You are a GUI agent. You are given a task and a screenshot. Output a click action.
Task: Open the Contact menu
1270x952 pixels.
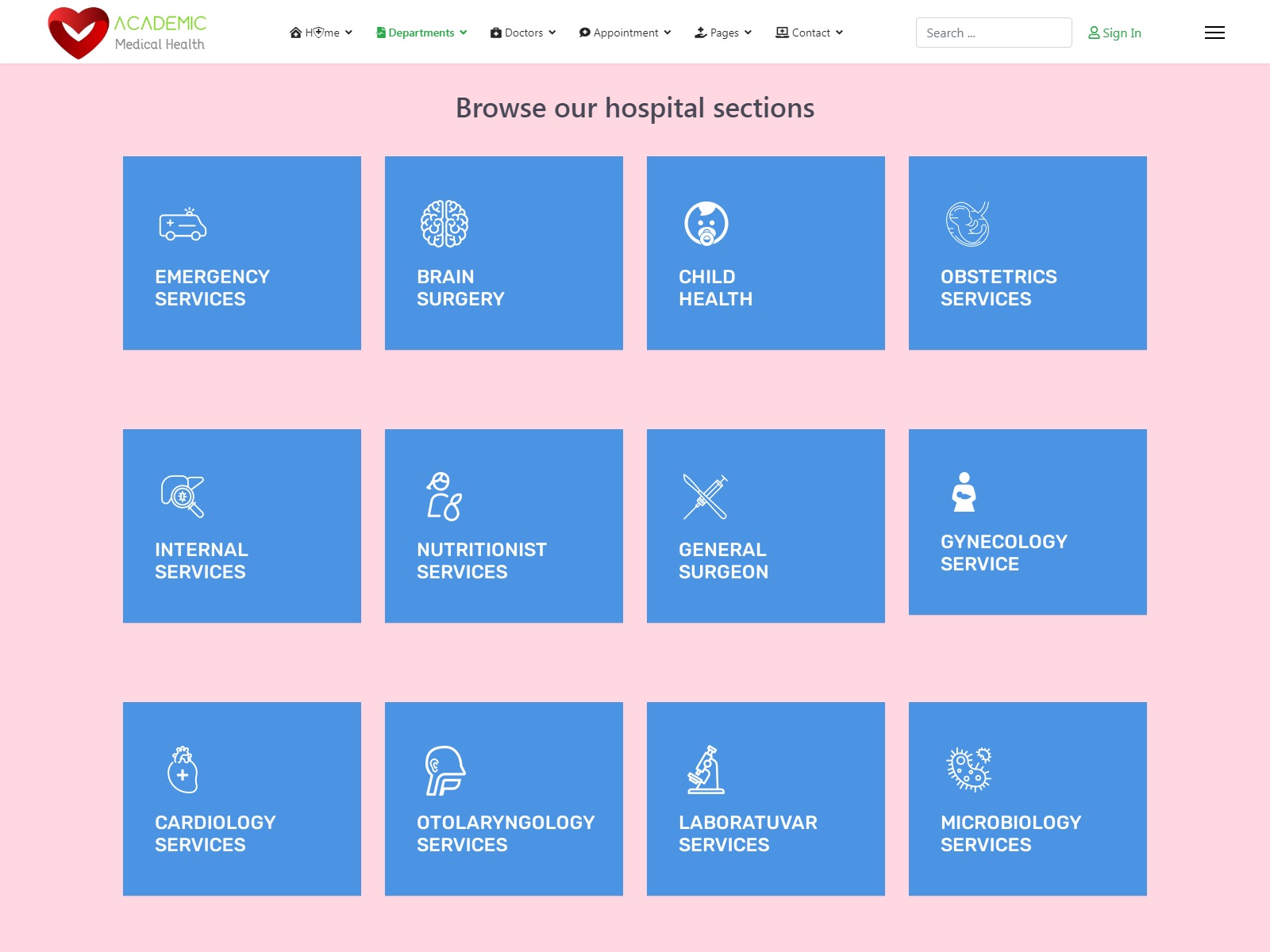pos(809,33)
